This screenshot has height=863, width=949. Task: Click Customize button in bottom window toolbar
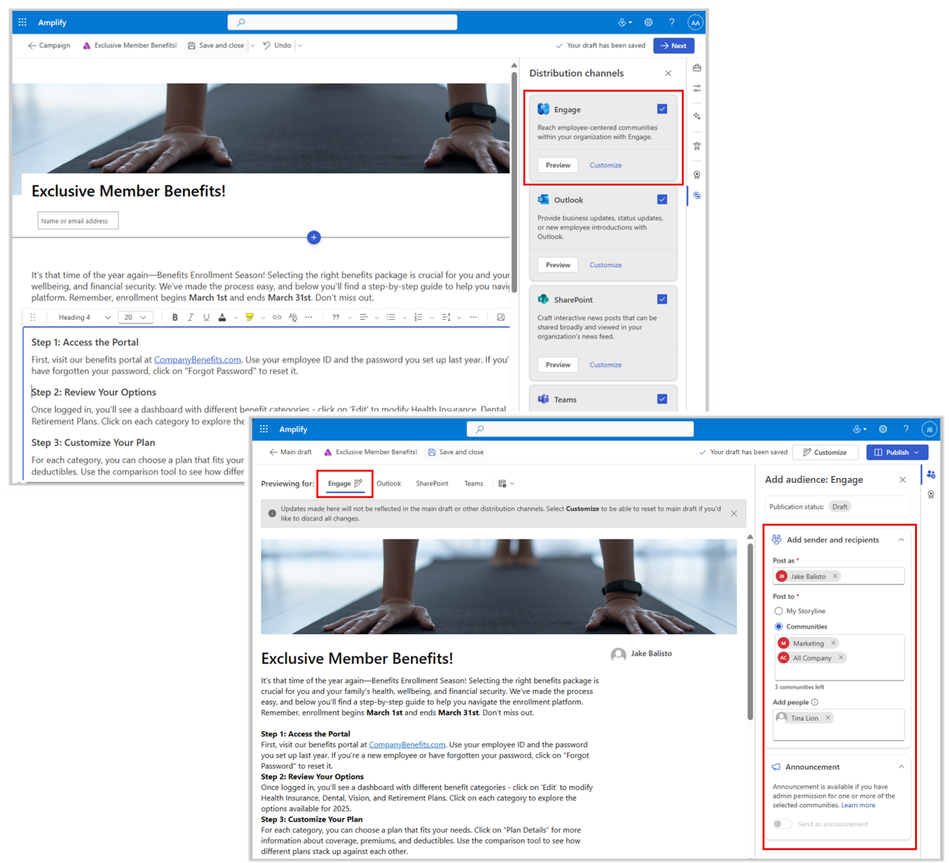tap(825, 452)
